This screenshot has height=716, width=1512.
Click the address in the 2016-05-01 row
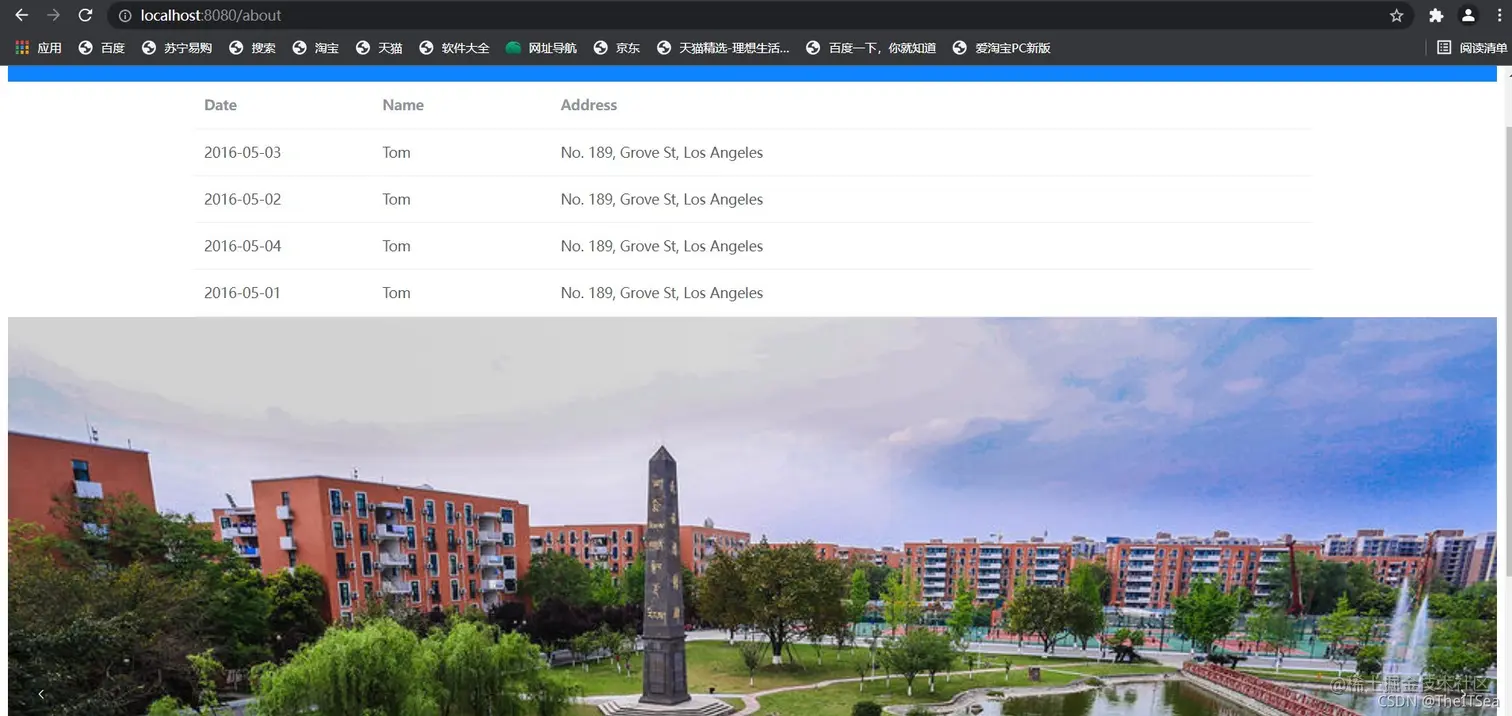point(662,293)
